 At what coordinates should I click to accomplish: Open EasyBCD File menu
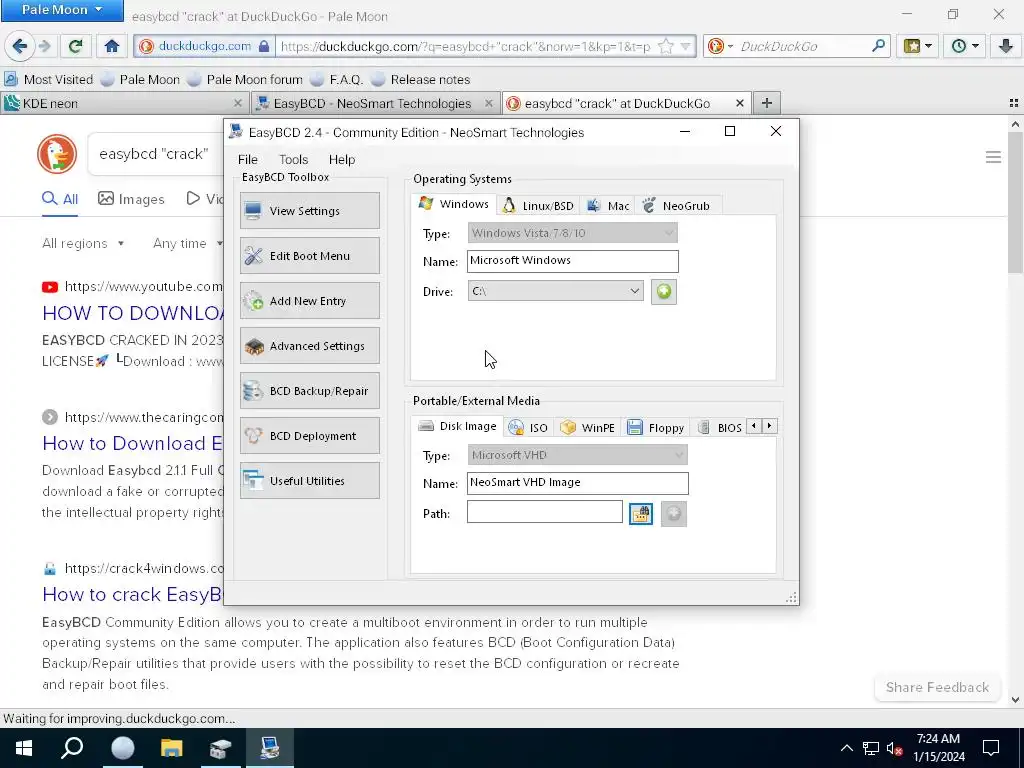248,159
